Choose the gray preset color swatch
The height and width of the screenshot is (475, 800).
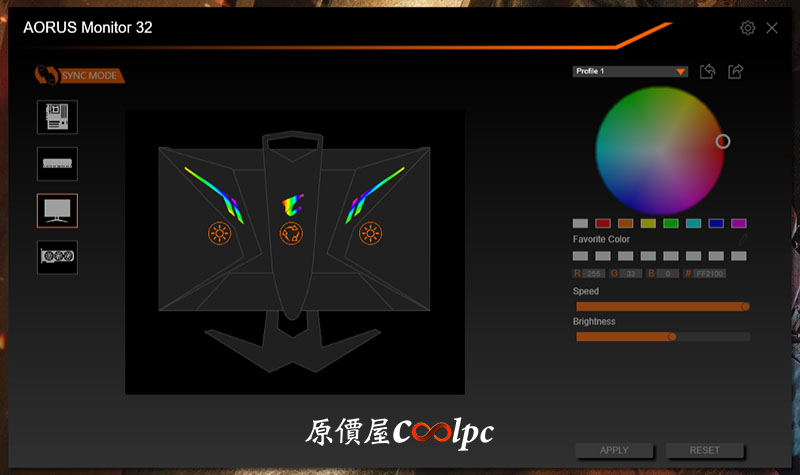click(580, 223)
